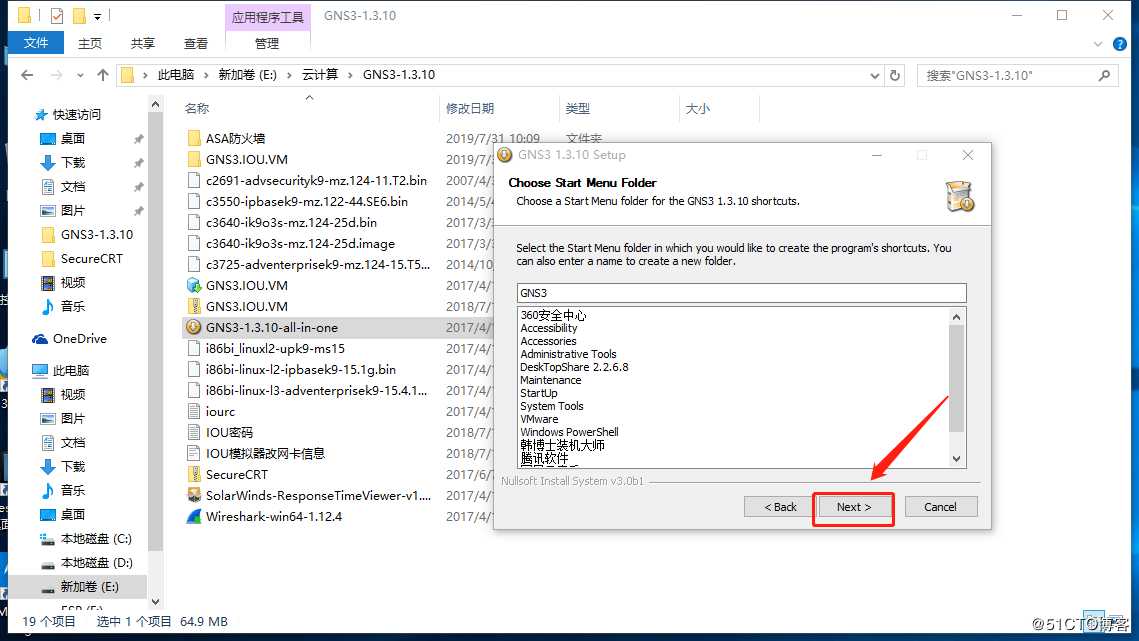
Task: Go forward in Explorer navigation
Action: [56, 75]
